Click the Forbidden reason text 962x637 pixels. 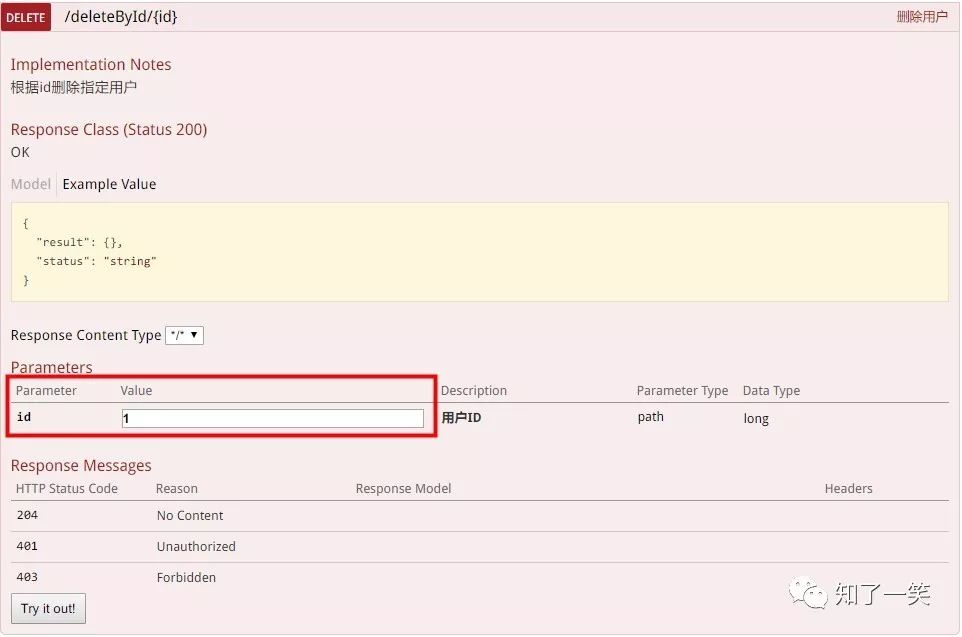click(x=186, y=577)
